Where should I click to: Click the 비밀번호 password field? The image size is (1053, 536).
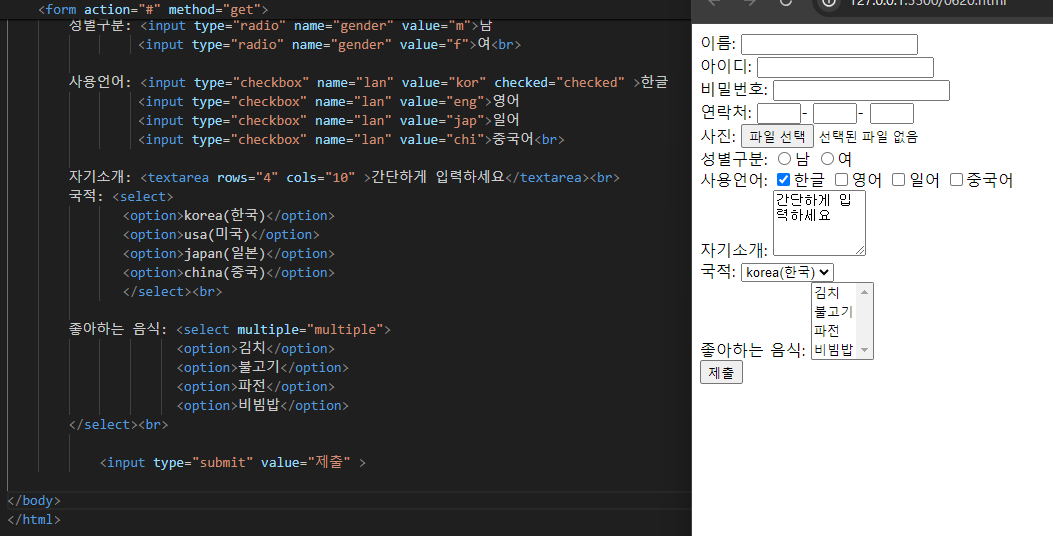(861, 90)
